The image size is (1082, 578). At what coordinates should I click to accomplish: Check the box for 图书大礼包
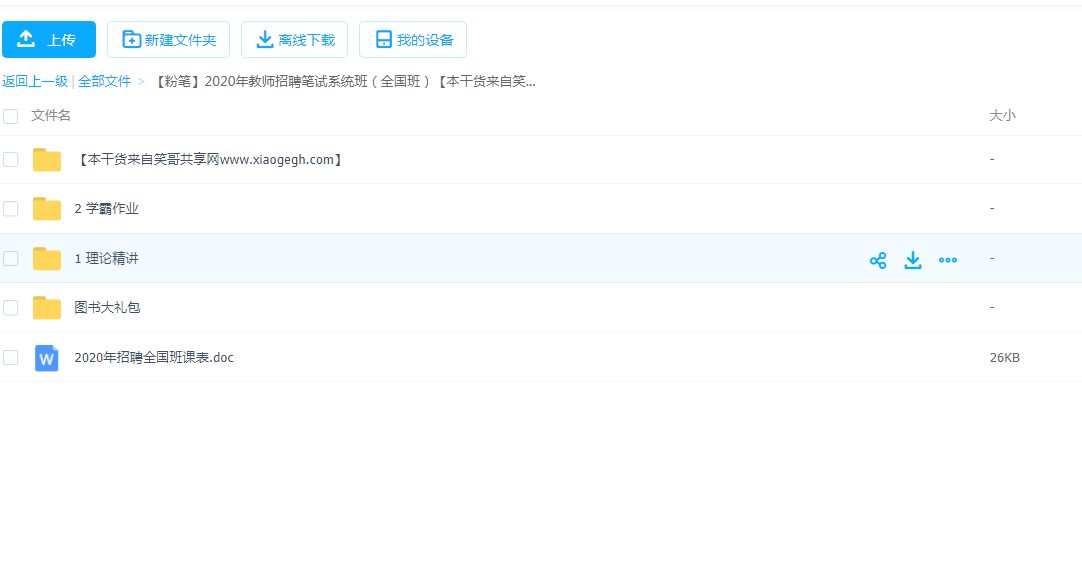[x=10, y=308]
